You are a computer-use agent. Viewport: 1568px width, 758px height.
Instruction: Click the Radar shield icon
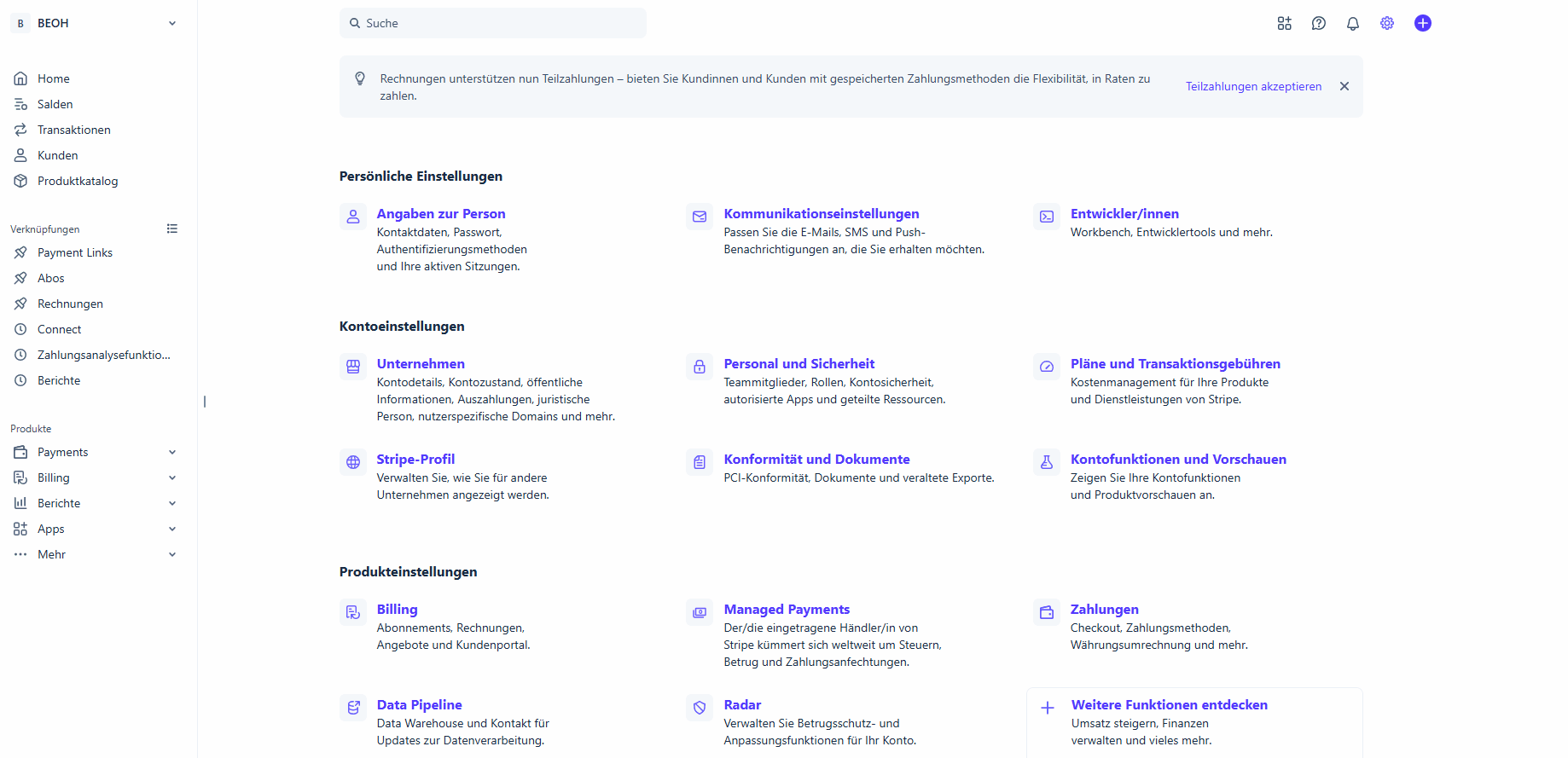click(700, 708)
